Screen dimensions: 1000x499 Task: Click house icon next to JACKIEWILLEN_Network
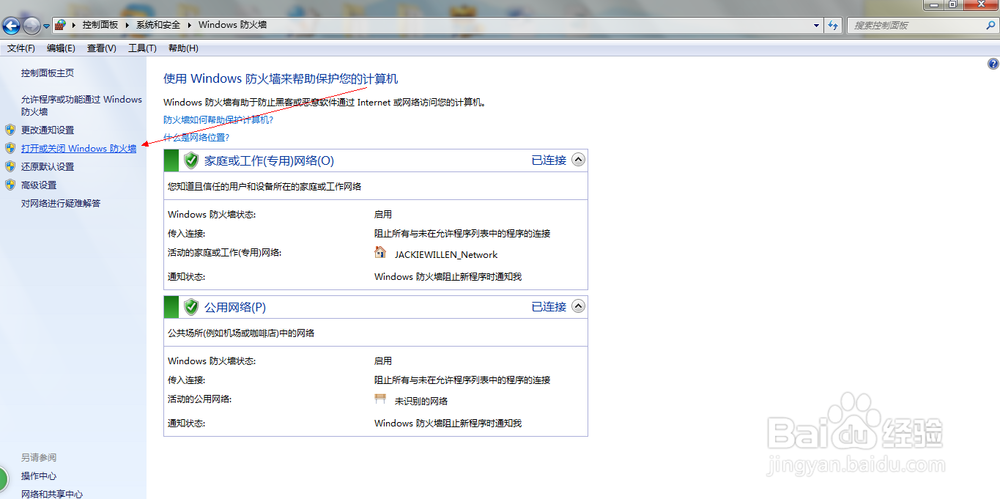click(380, 252)
